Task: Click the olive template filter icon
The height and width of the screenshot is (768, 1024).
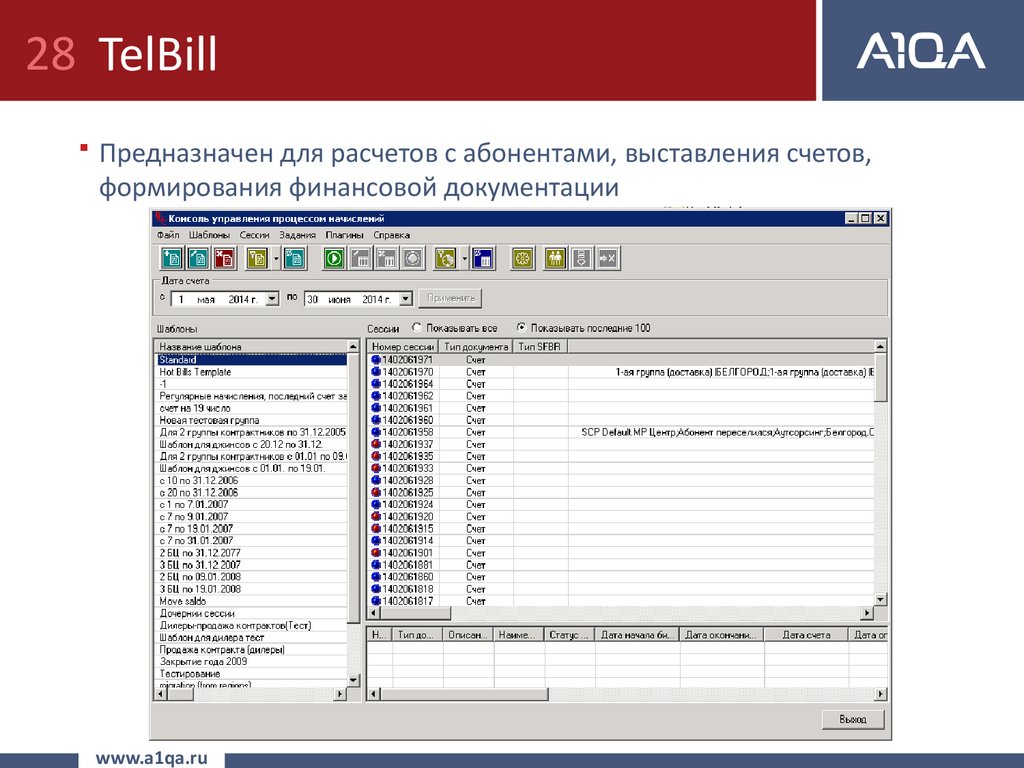Action: (257, 259)
